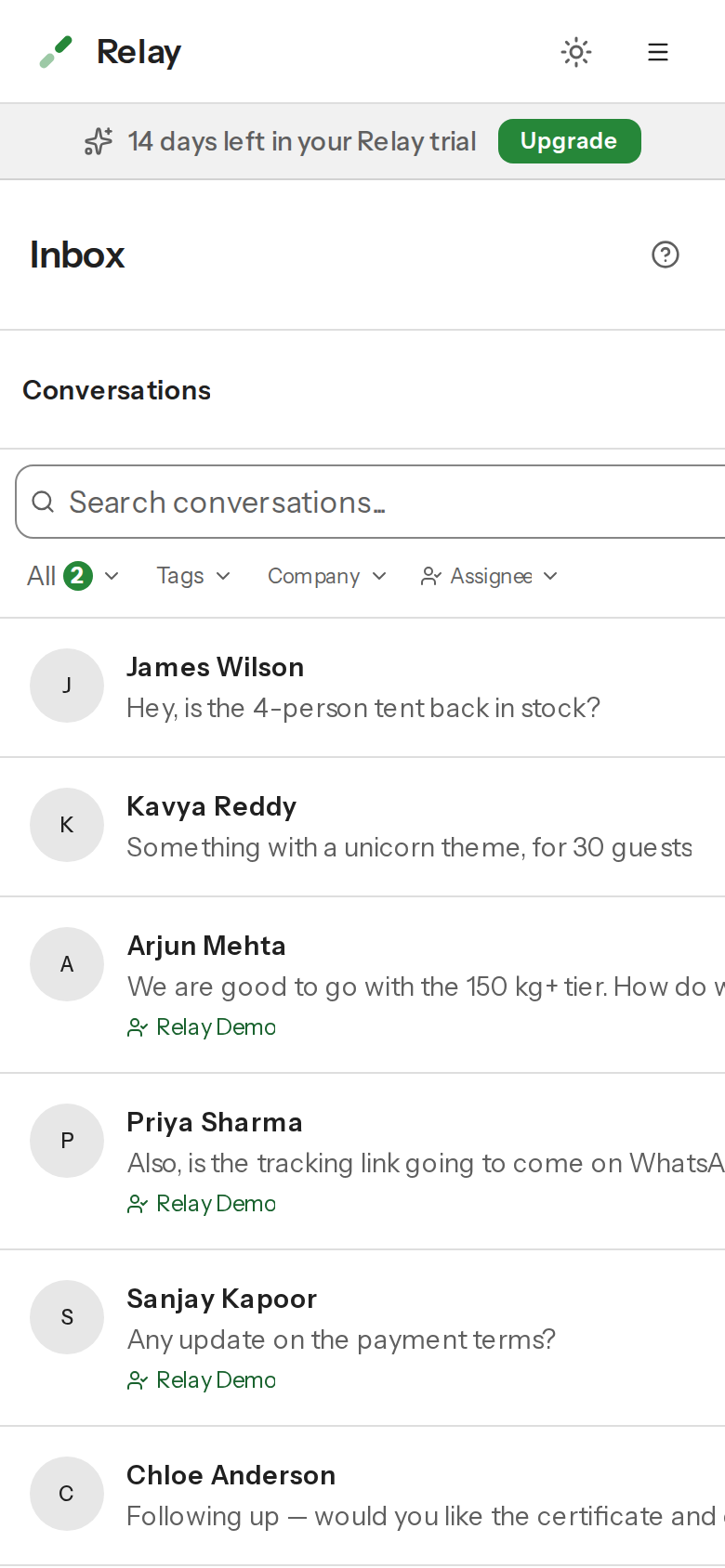Open Chloe Anderson's conversation
This screenshot has width=725, height=1568.
[362, 1496]
